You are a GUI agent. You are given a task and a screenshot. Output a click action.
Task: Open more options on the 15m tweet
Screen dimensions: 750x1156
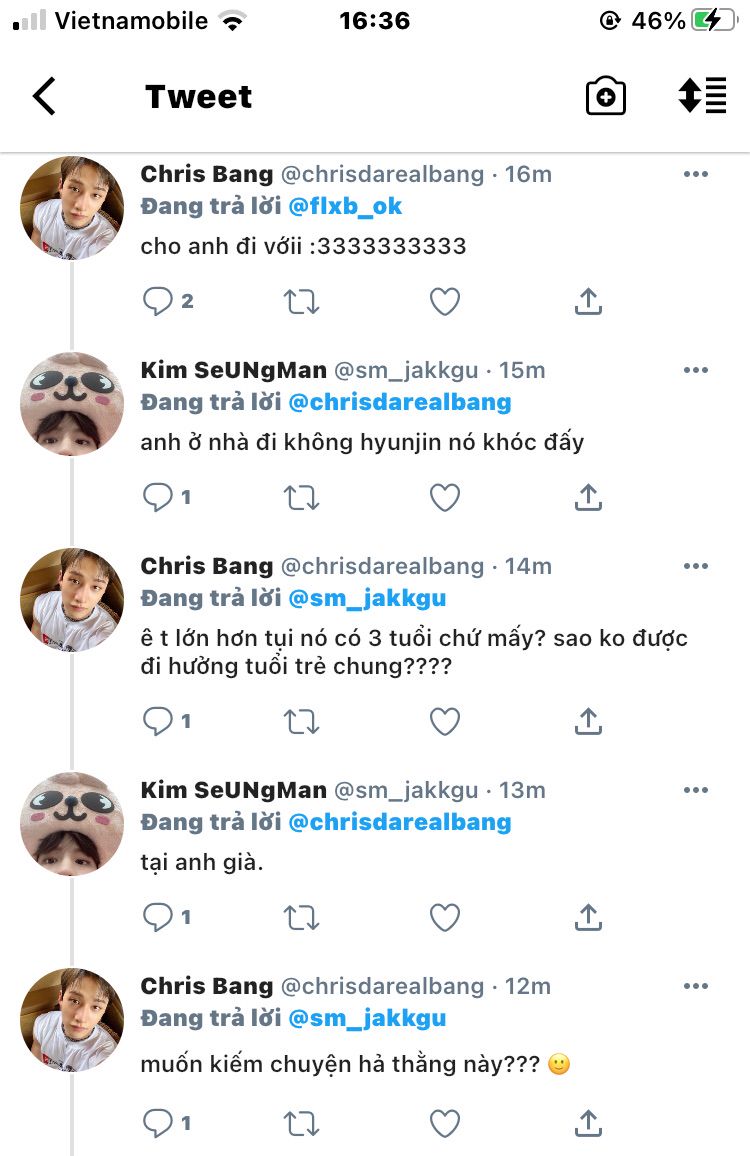[x=695, y=370]
